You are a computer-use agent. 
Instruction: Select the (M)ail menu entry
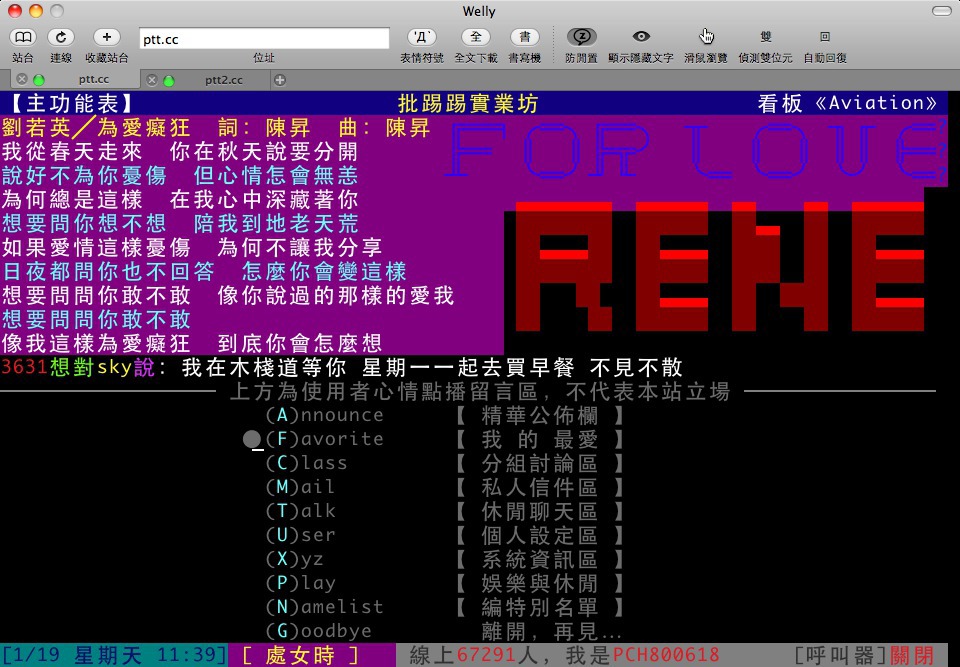[x=300, y=487]
